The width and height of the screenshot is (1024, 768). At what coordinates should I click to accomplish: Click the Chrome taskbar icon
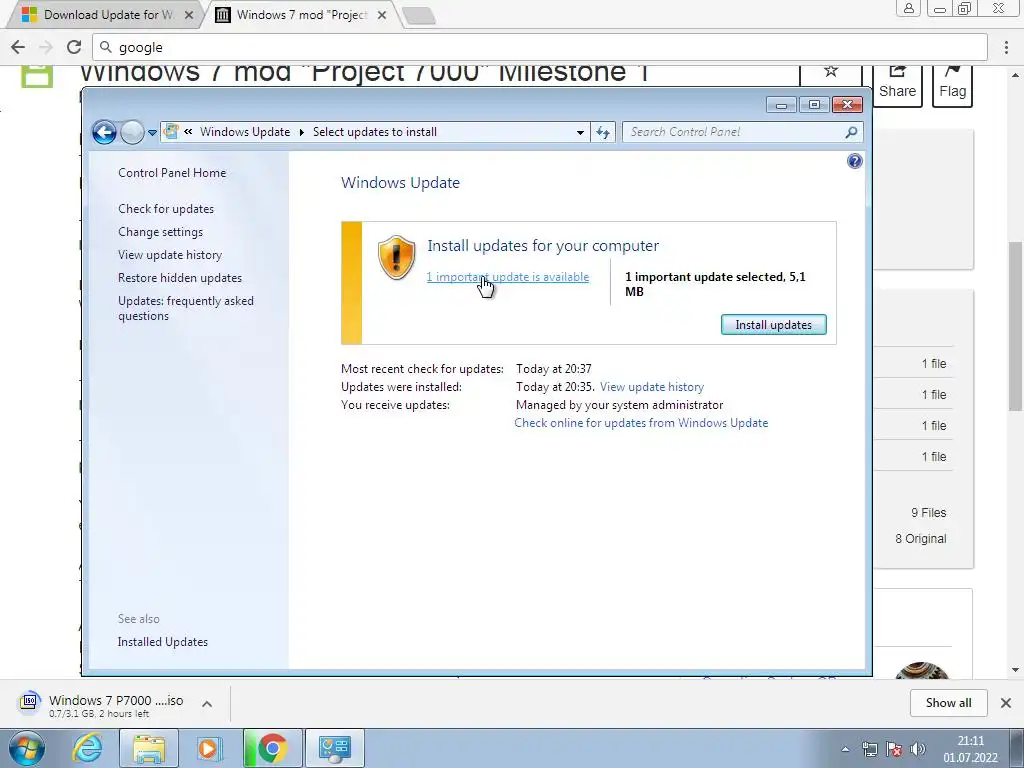[272, 748]
